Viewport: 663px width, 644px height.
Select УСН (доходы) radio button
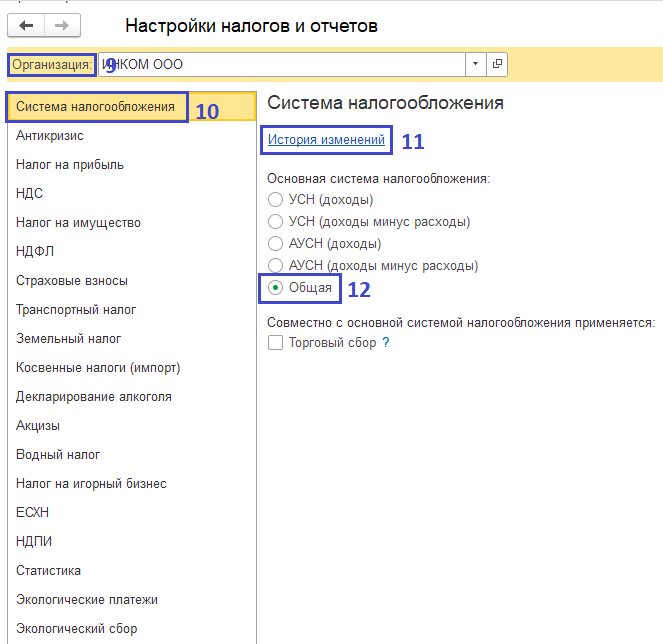tap(276, 200)
